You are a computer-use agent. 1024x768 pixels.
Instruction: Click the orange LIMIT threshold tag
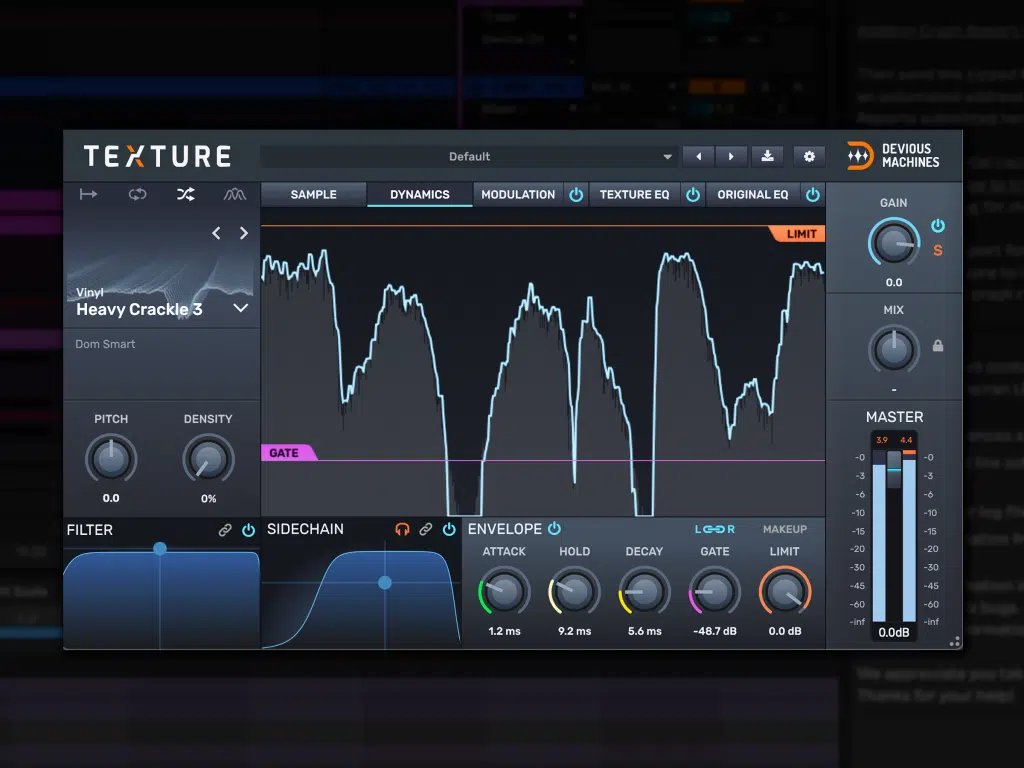pos(797,234)
